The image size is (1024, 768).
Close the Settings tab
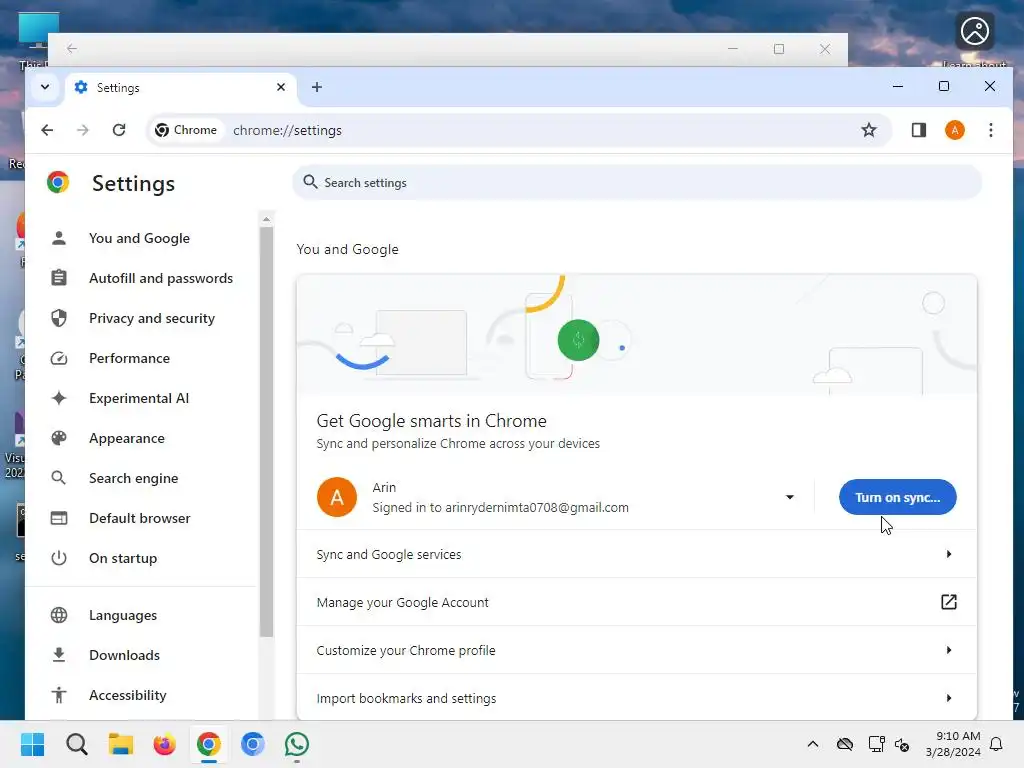pos(281,87)
